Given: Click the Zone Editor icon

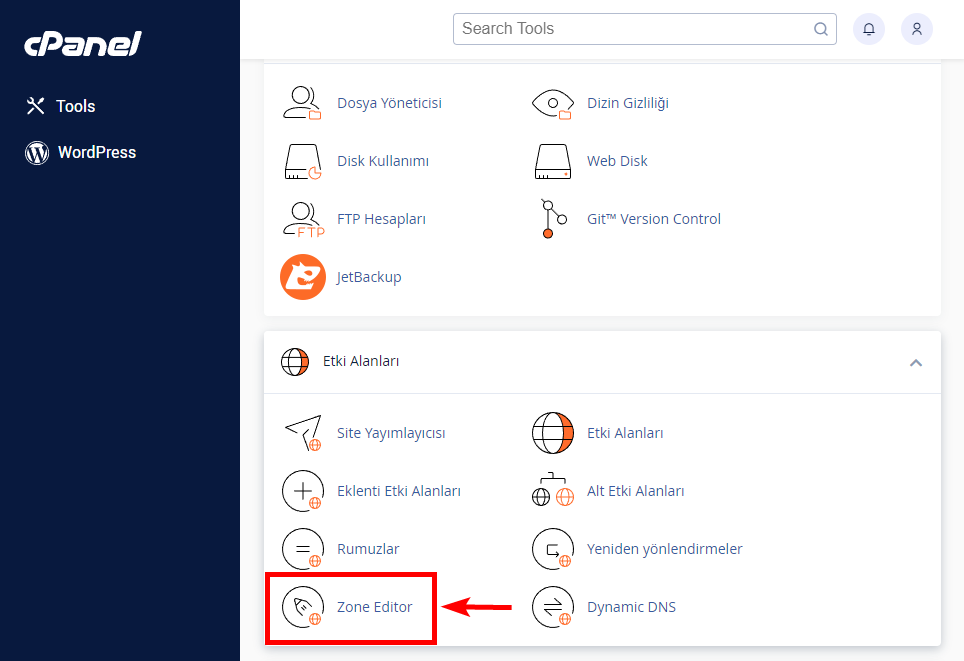Looking at the screenshot, I should click(303, 607).
